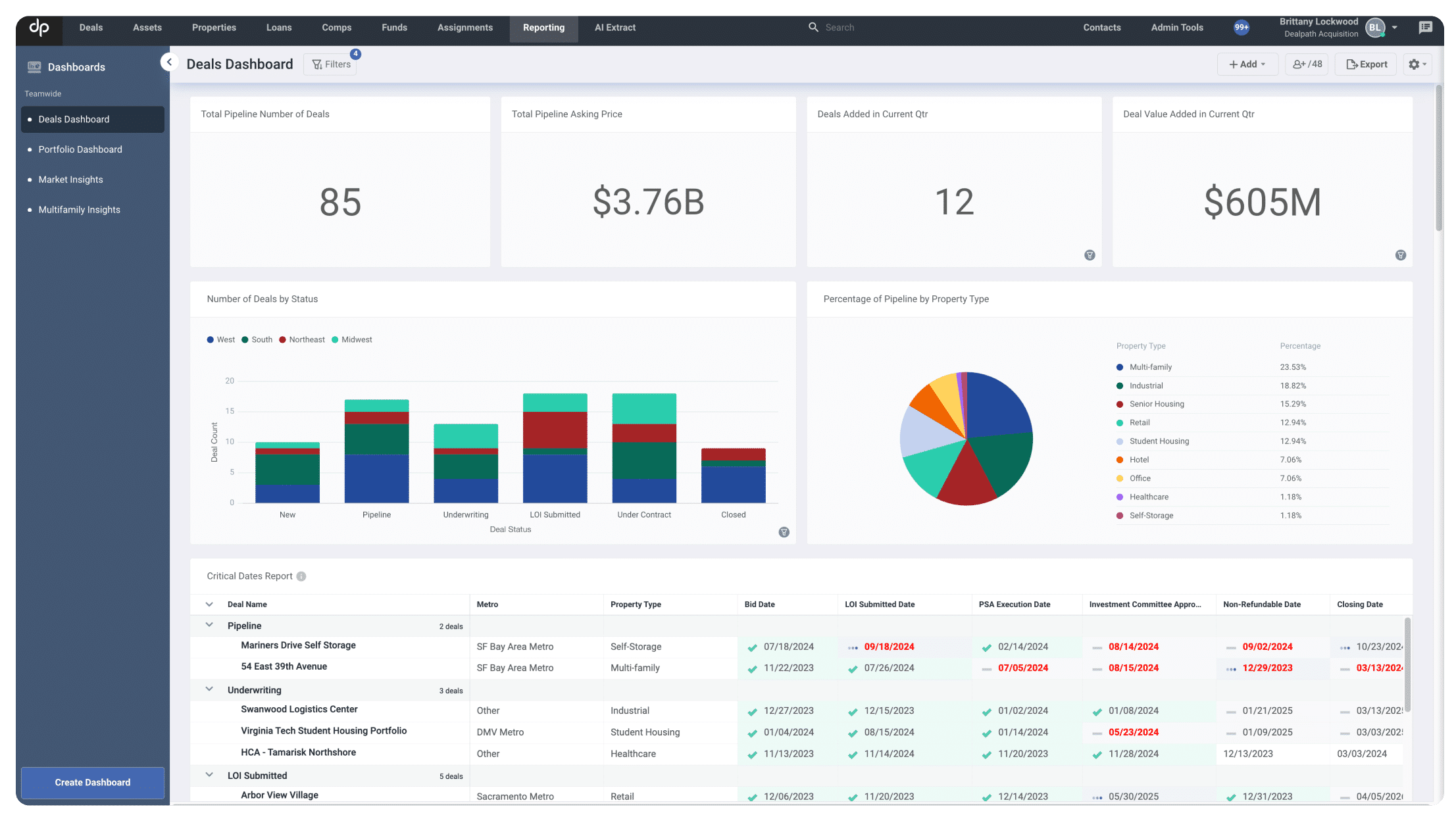Select the Market Insights sidebar item

click(71, 179)
